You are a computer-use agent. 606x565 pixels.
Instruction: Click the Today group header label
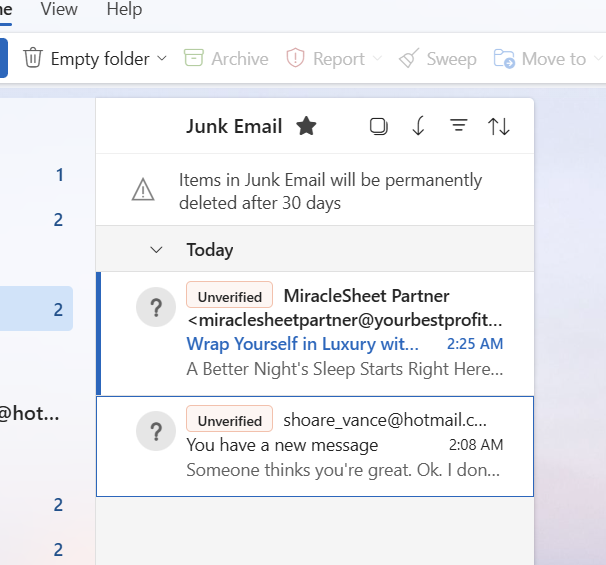click(210, 250)
